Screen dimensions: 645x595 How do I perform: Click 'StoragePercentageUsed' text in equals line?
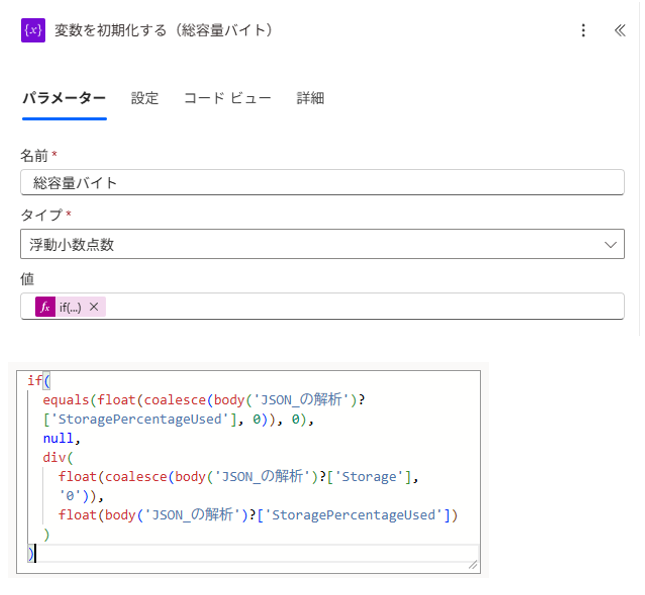(140, 419)
